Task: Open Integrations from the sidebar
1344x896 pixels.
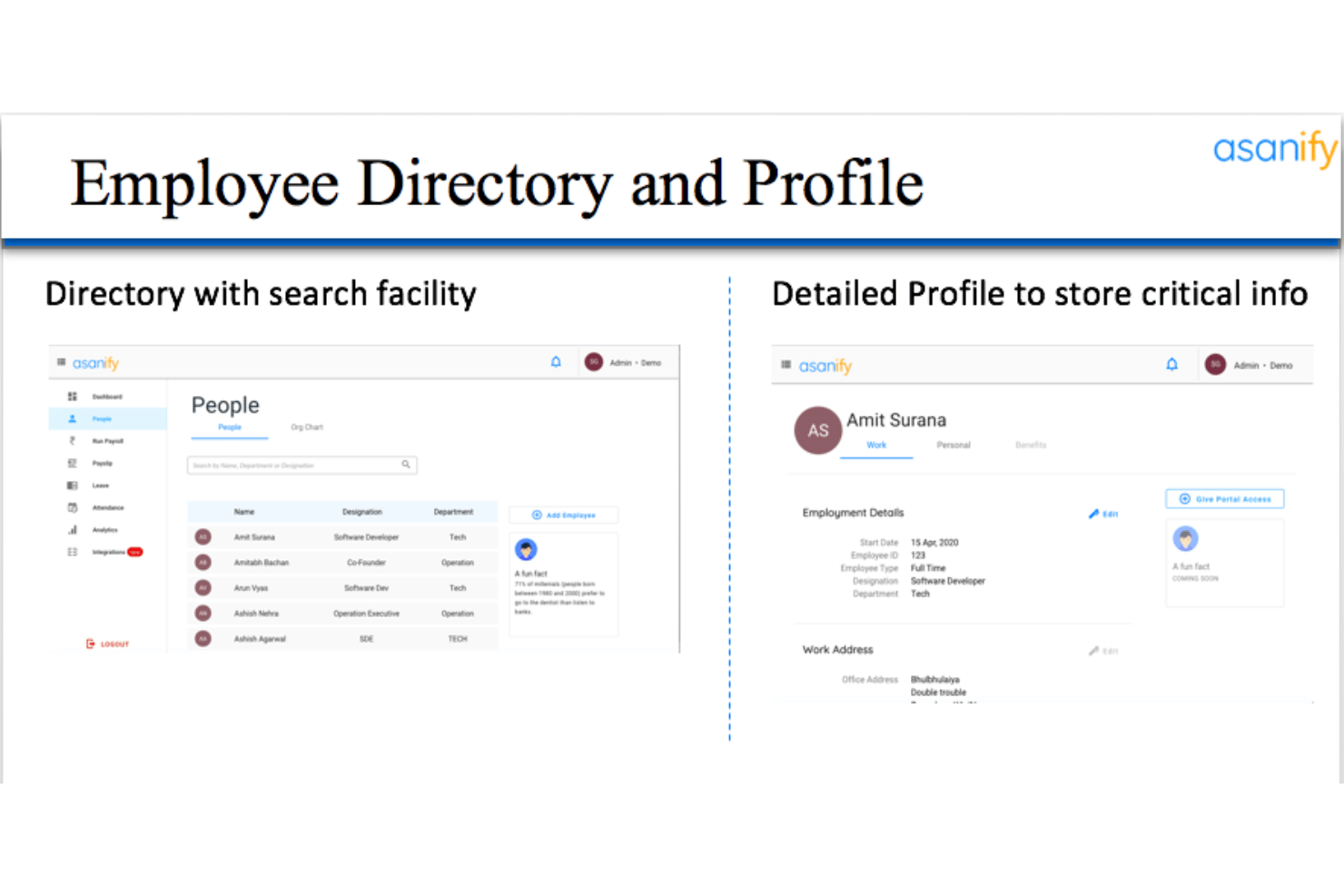Action: click(108, 552)
